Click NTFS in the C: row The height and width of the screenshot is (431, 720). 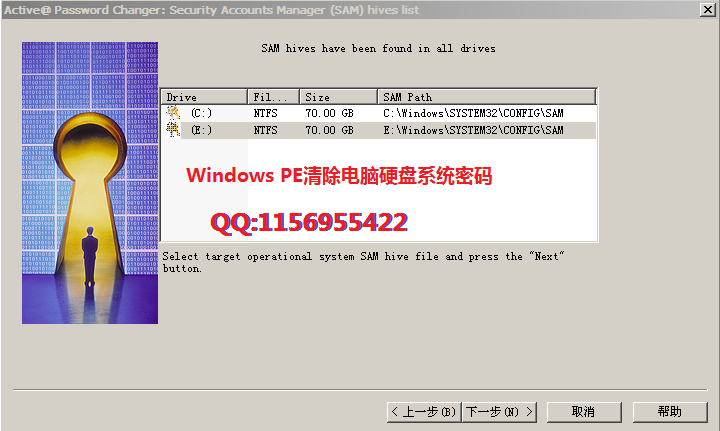tap(265, 113)
